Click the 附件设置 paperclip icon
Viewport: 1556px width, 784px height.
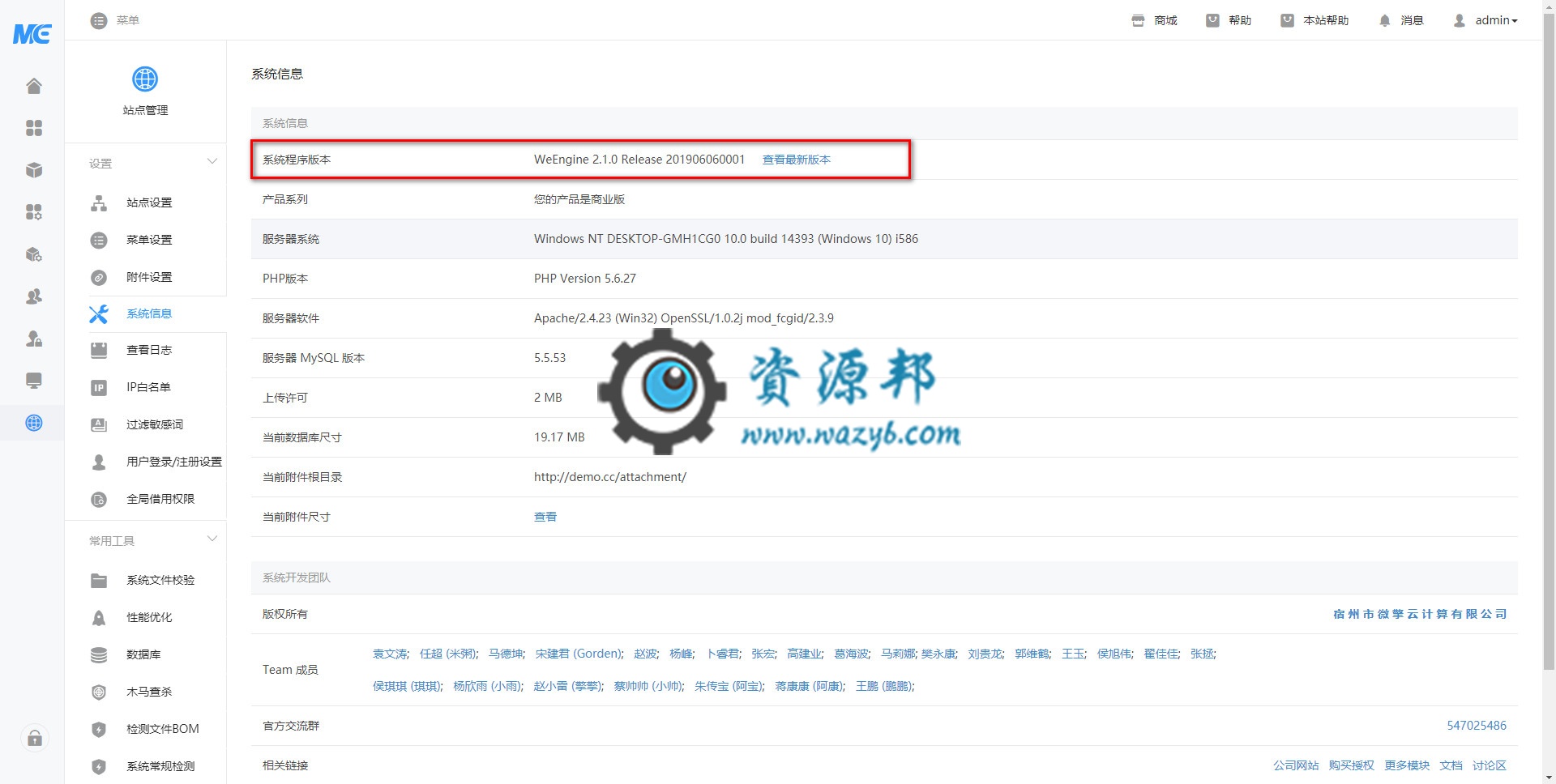click(99, 277)
